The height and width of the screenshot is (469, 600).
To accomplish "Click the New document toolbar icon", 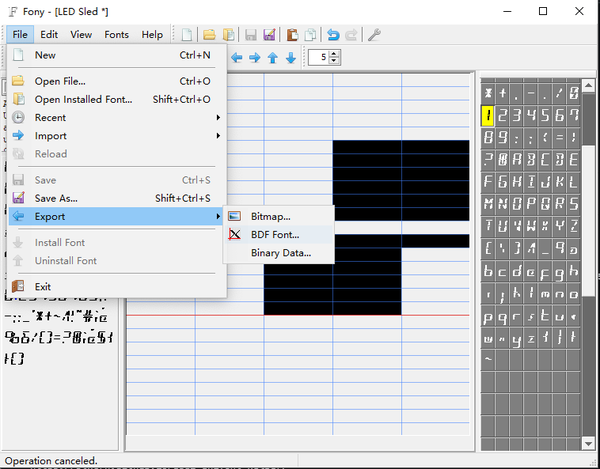I will (187, 34).
